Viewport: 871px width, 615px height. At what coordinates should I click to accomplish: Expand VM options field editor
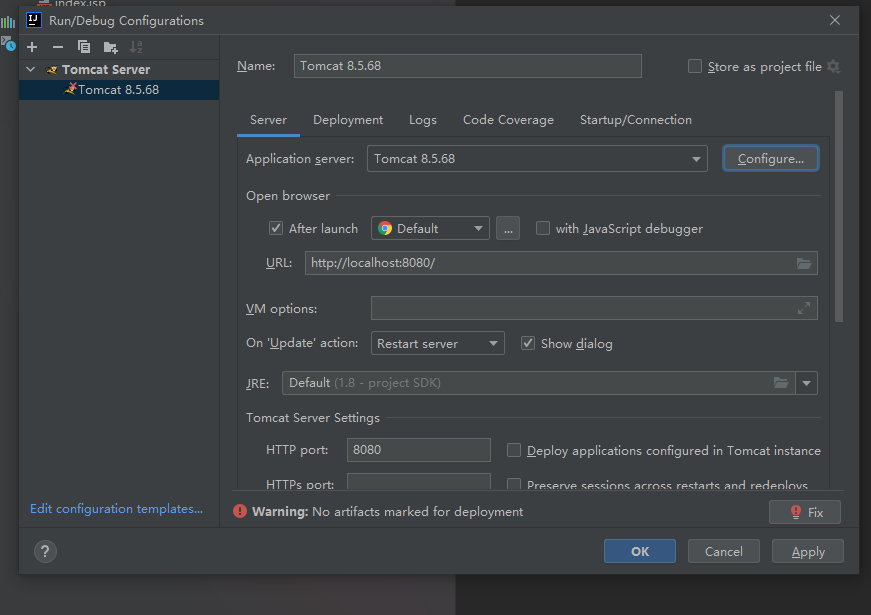tap(804, 308)
